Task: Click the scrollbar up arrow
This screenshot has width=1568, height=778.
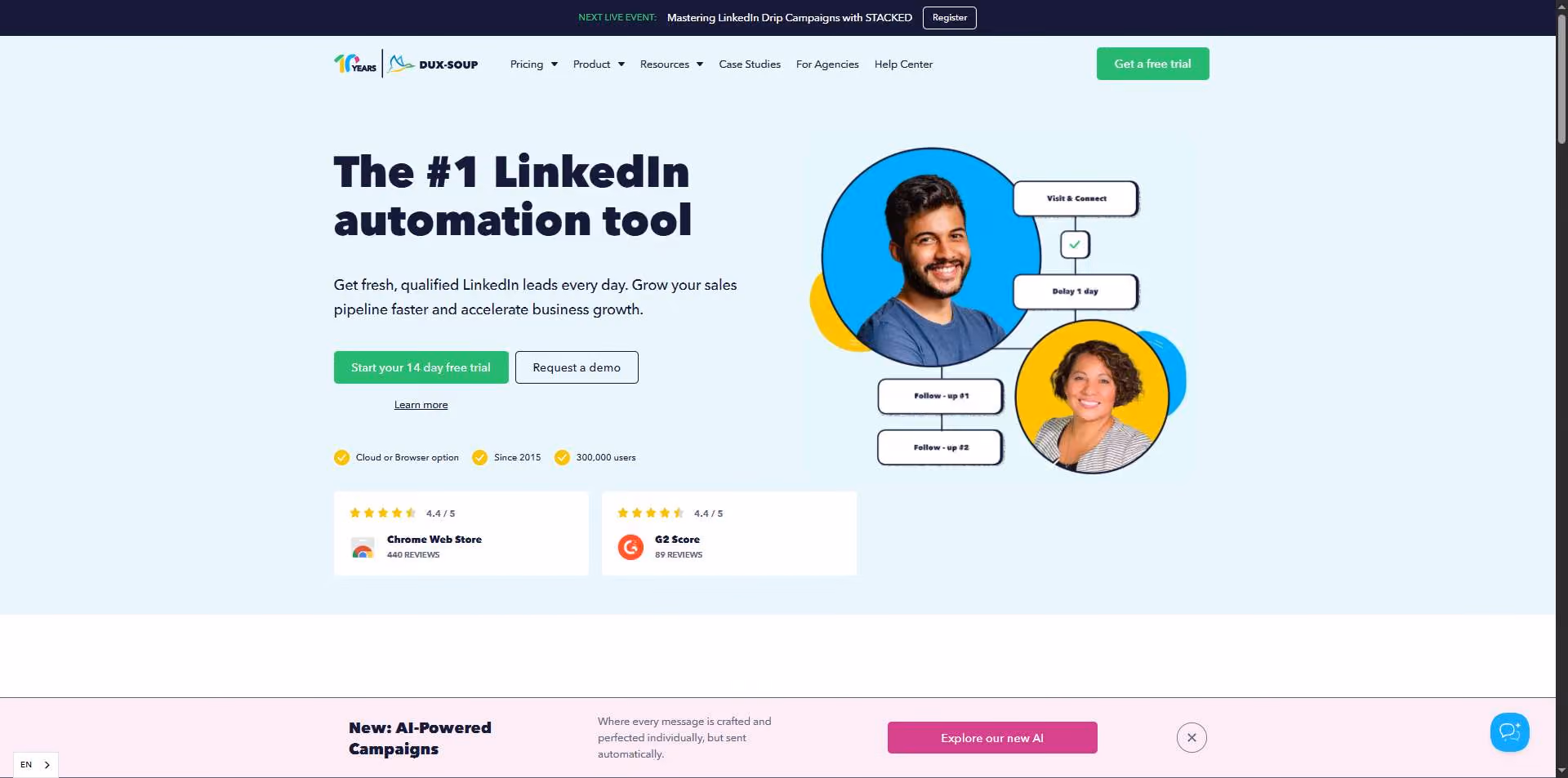Action: [x=1561, y=6]
